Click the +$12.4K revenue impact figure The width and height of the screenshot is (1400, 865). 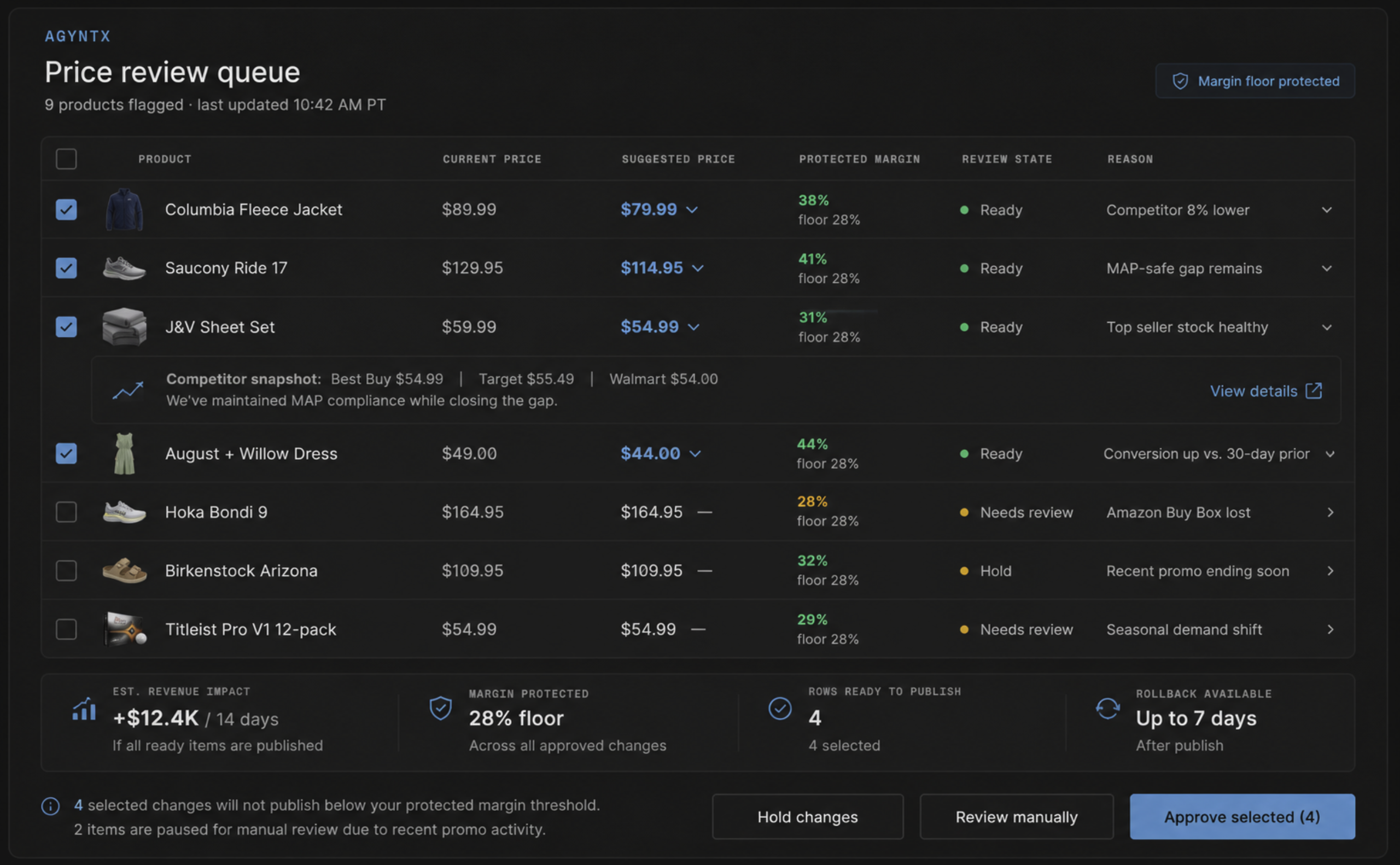156,718
